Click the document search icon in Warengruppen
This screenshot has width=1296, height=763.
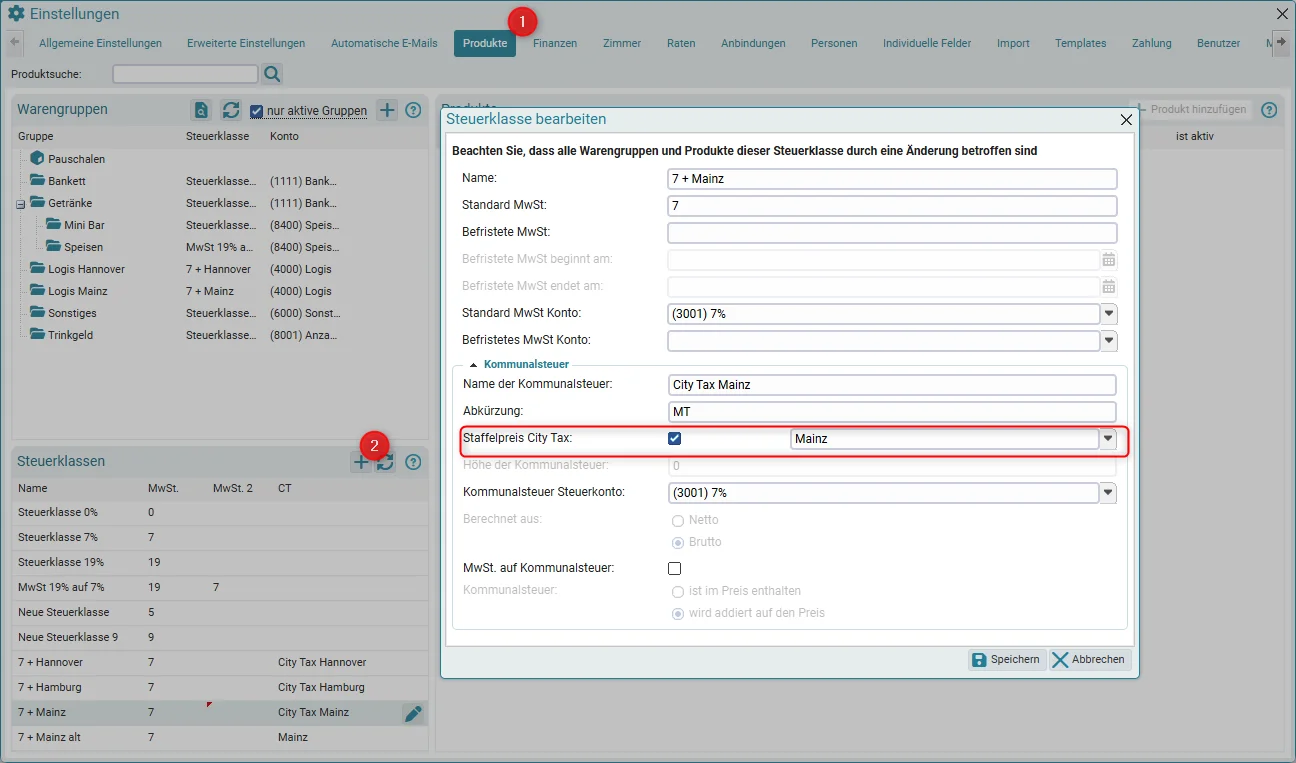tap(202, 110)
